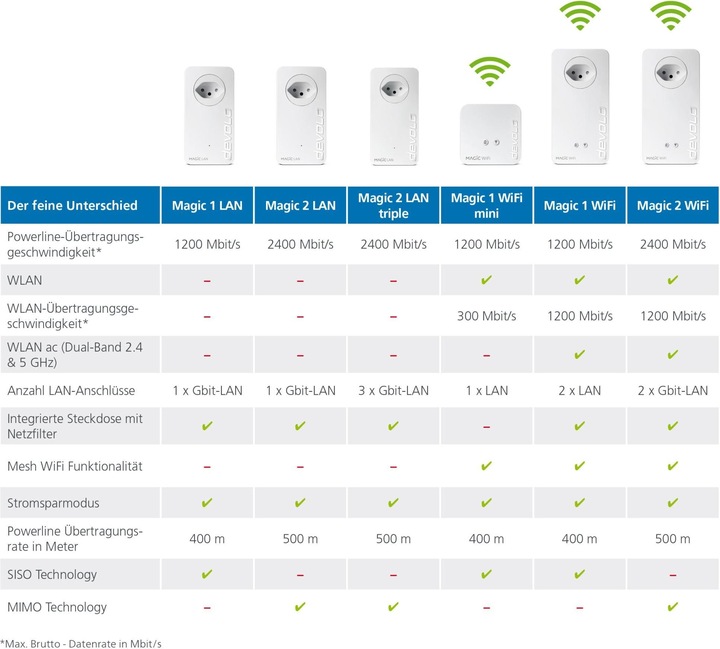The height and width of the screenshot is (649, 720).
Task: Click the WLAN checkmark for Magic 1 WiFi
Action: (x=579, y=280)
